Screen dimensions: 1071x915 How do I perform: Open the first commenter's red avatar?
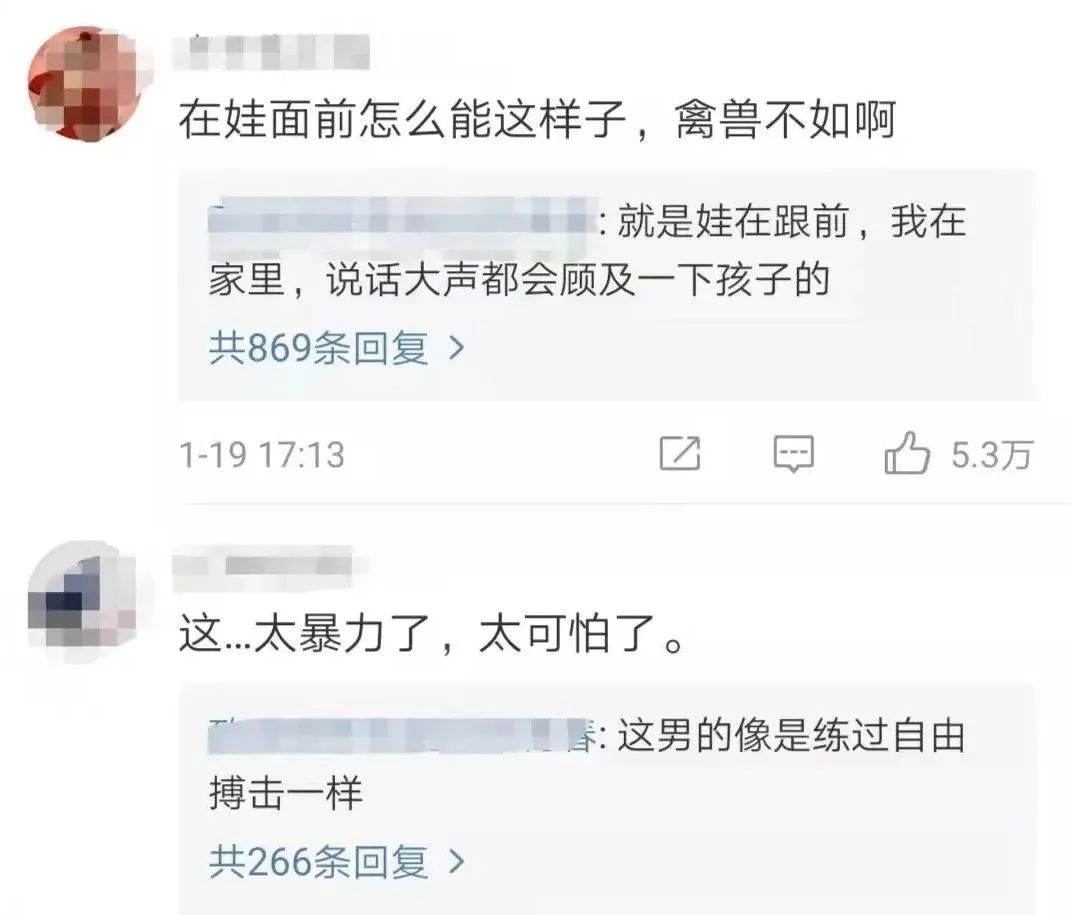85,85
